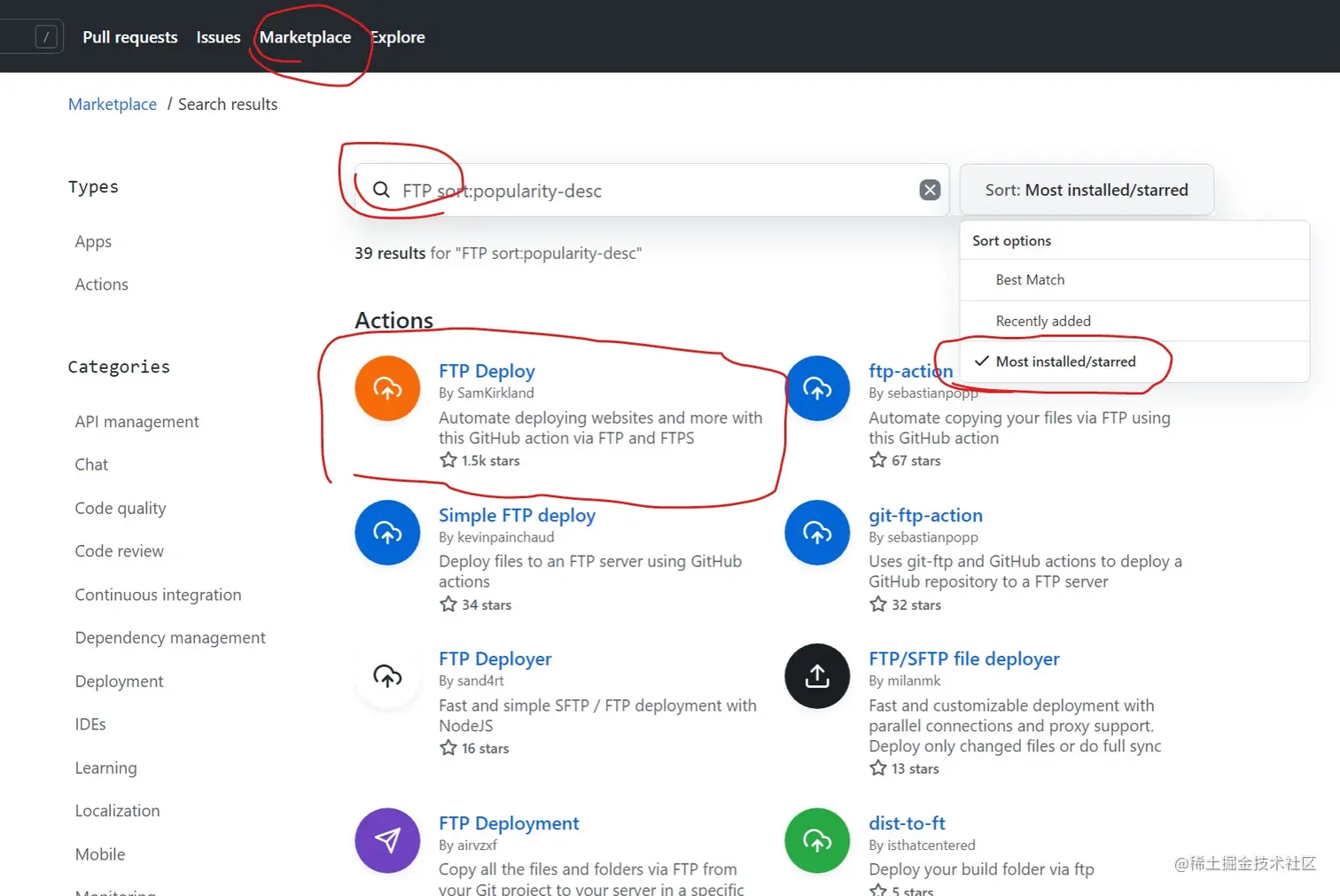Click the 'By milanmk' author text
The width and height of the screenshot is (1340, 896).
[905, 681]
